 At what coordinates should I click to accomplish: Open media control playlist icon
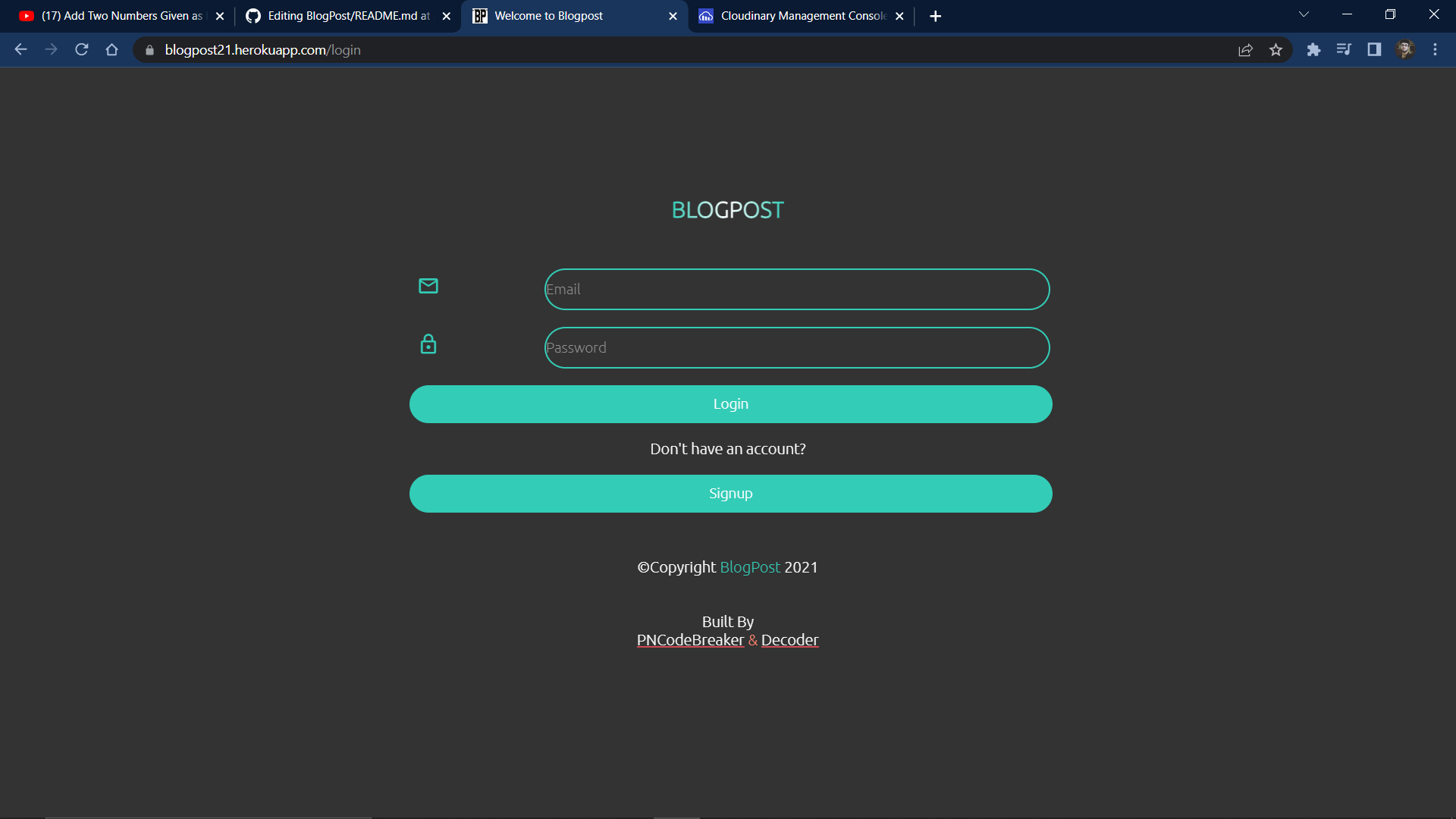(x=1344, y=50)
